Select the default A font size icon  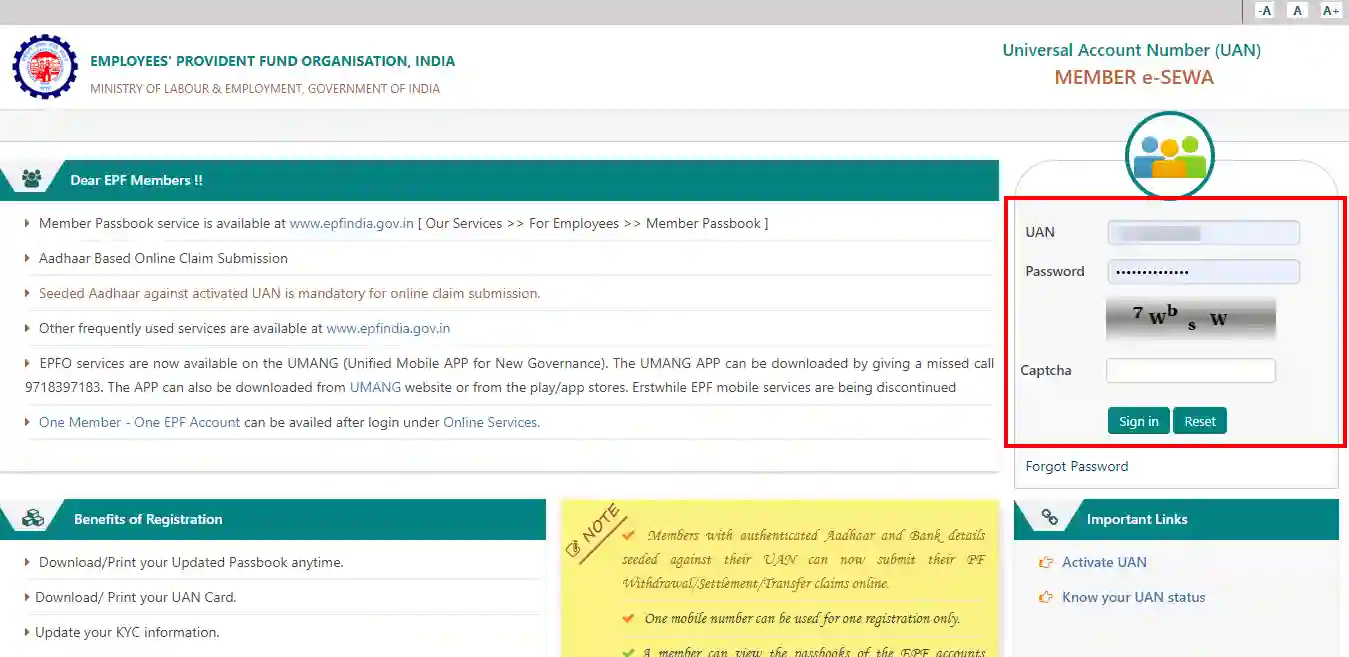tap(1297, 10)
